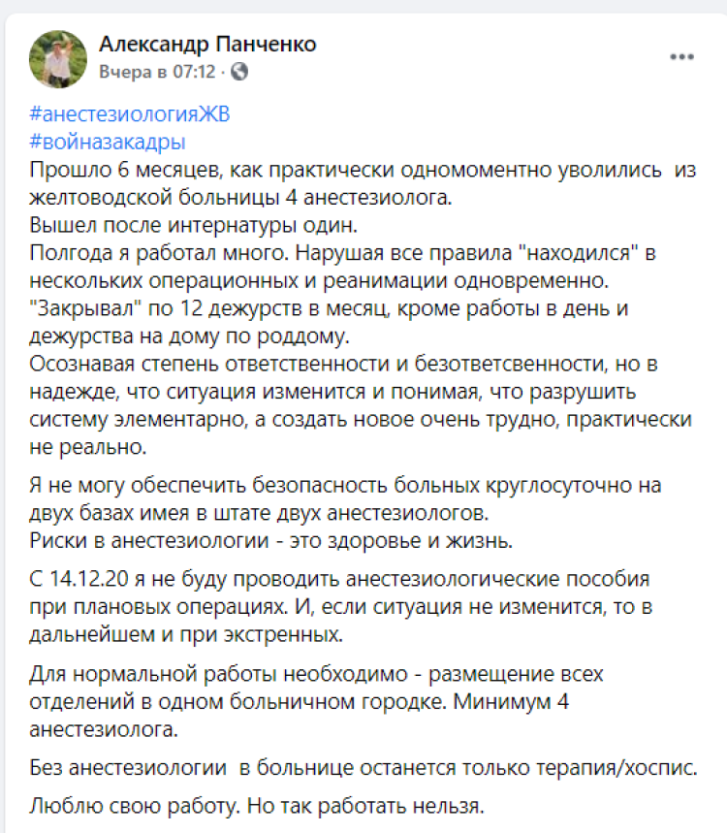
Task: Click the line starting "Закрывал" по 12 дежурств
Action: [329, 309]
